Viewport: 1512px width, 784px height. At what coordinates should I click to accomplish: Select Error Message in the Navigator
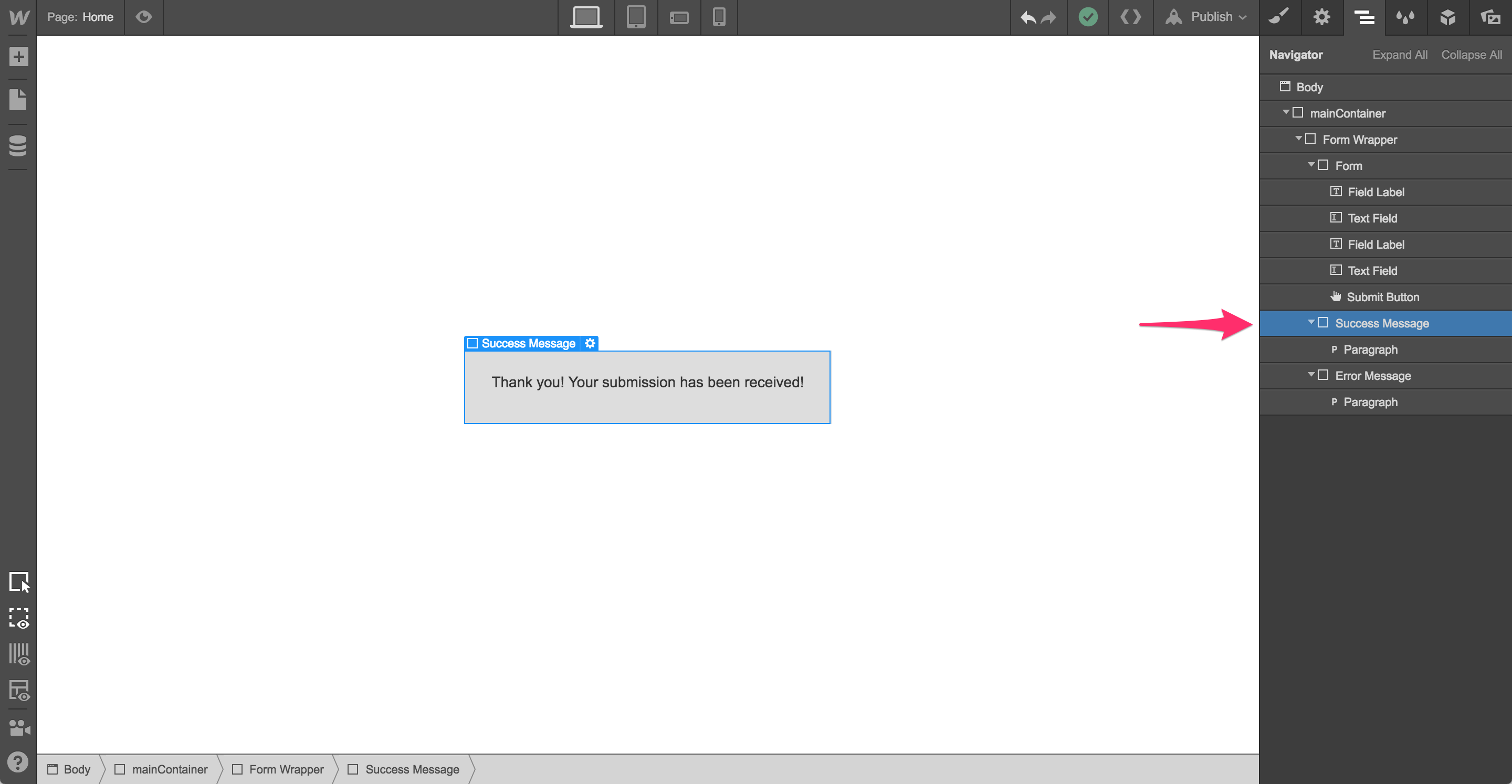[1385, 376]
